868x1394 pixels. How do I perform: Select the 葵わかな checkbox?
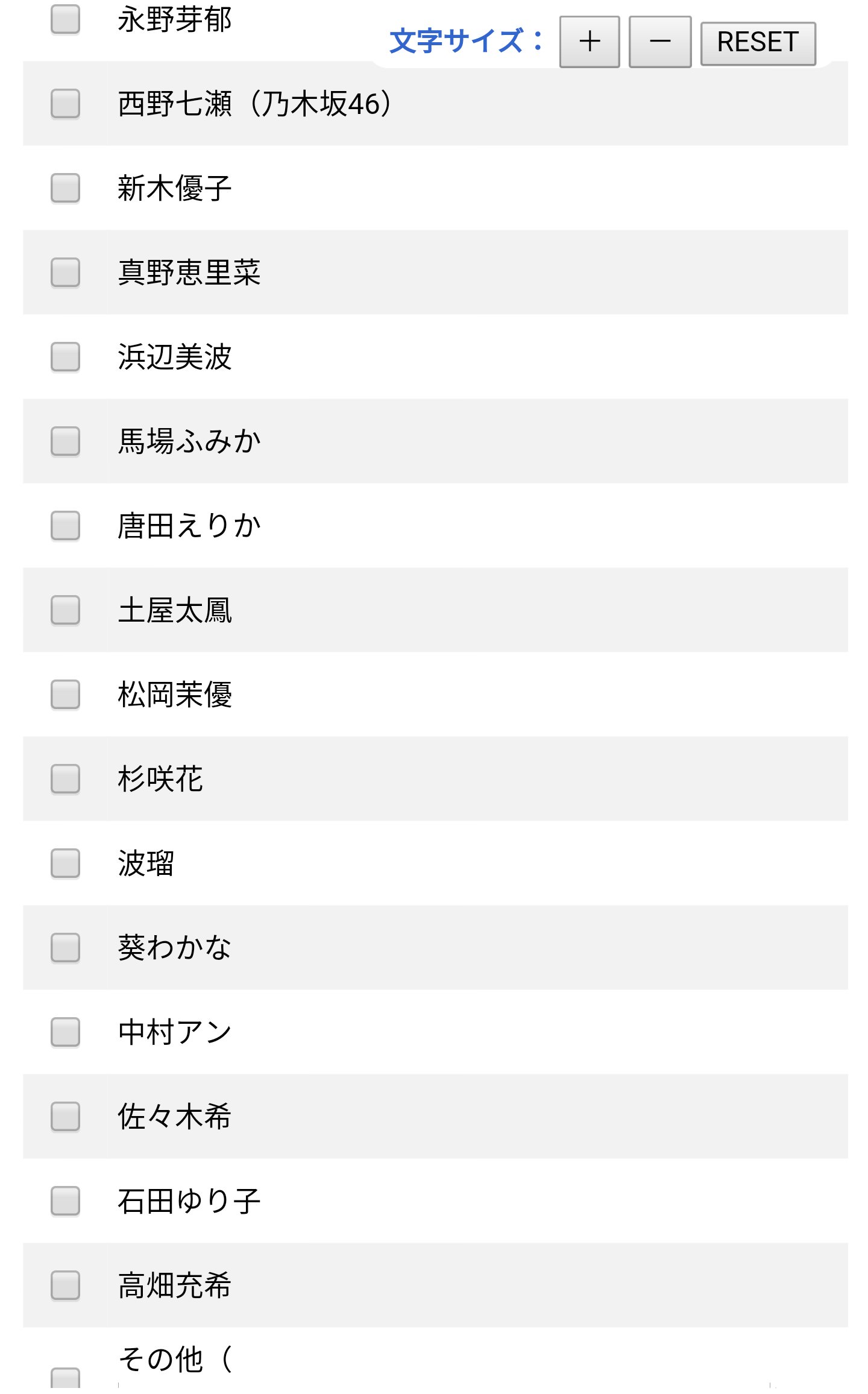[66, 948]
